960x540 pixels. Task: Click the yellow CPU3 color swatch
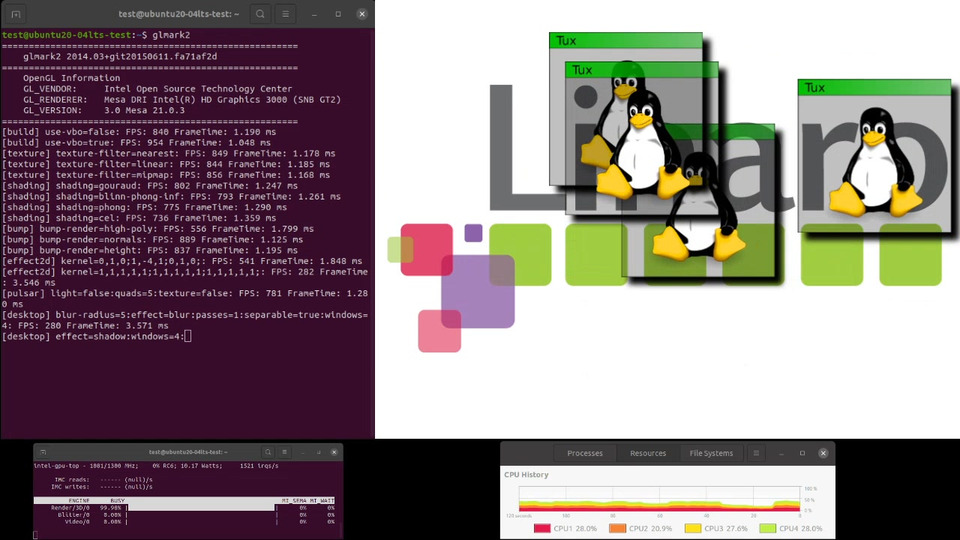tap(692, 528)
